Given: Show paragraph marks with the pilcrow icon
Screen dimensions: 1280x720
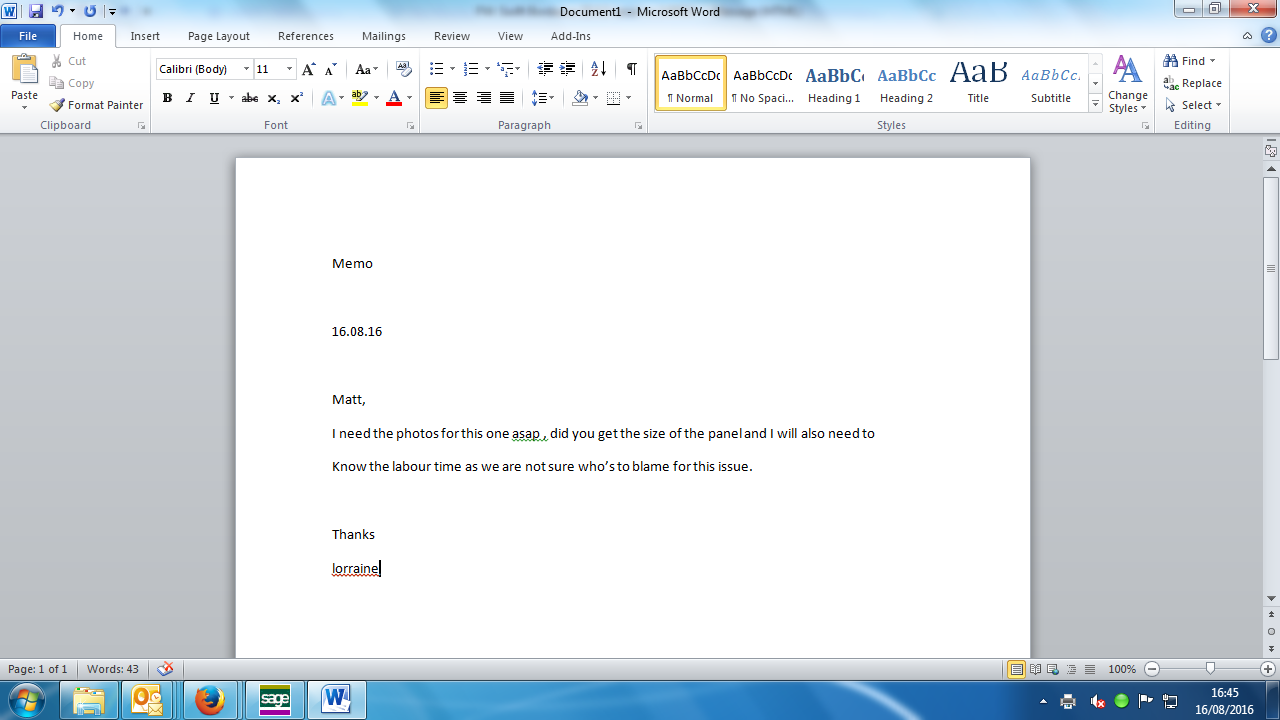Looking at the screenshot, I should click(631, 69).
